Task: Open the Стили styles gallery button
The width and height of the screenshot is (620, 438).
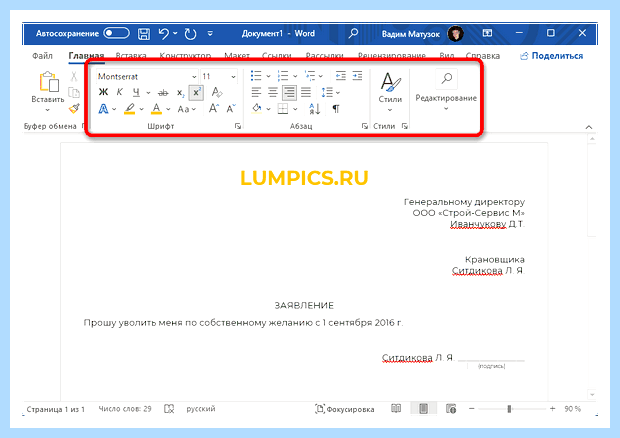Action: [390, 92]
